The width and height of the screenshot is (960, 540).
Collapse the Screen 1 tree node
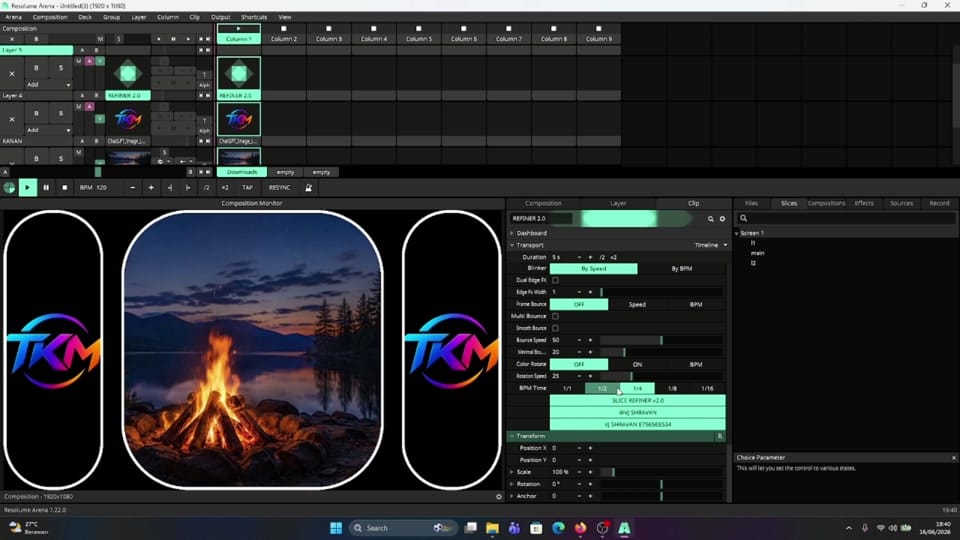pos(737,233)
